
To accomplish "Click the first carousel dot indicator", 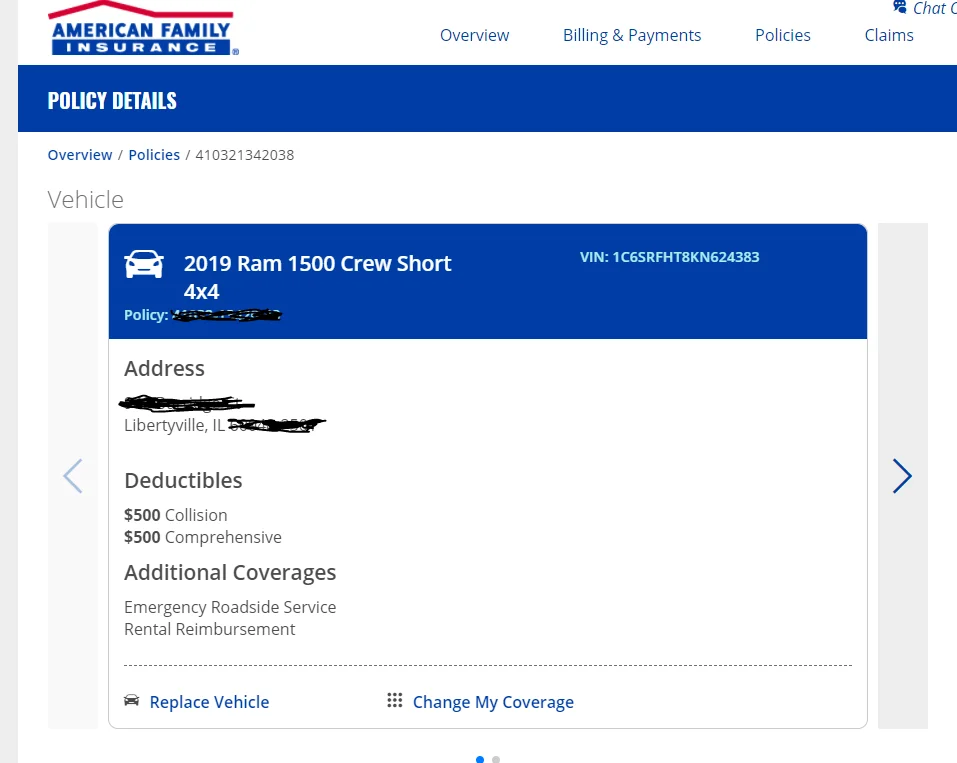I will (479, 759).
